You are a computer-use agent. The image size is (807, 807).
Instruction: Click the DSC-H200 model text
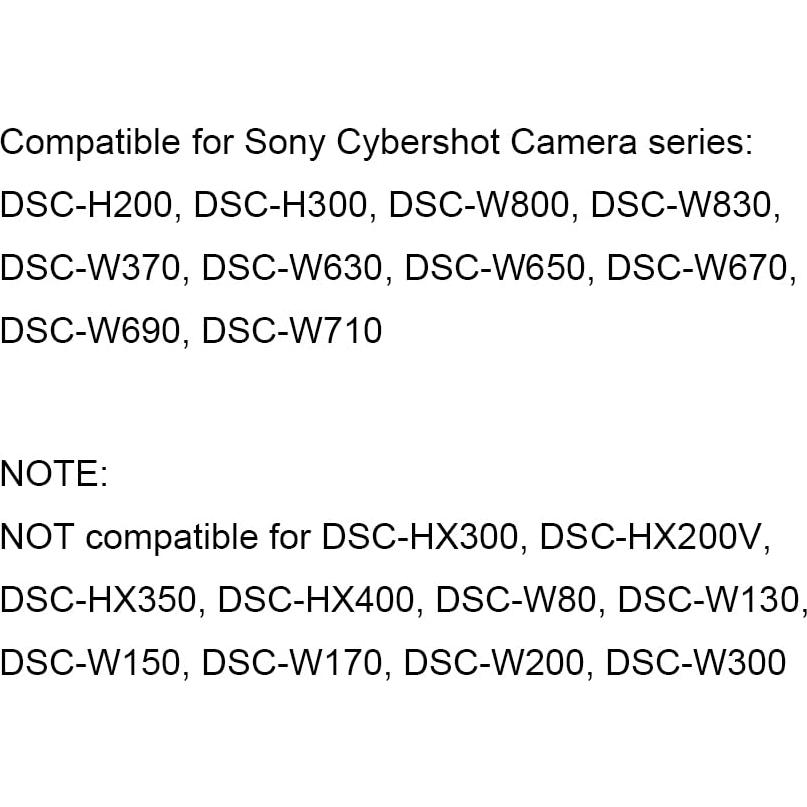(87, 205)
